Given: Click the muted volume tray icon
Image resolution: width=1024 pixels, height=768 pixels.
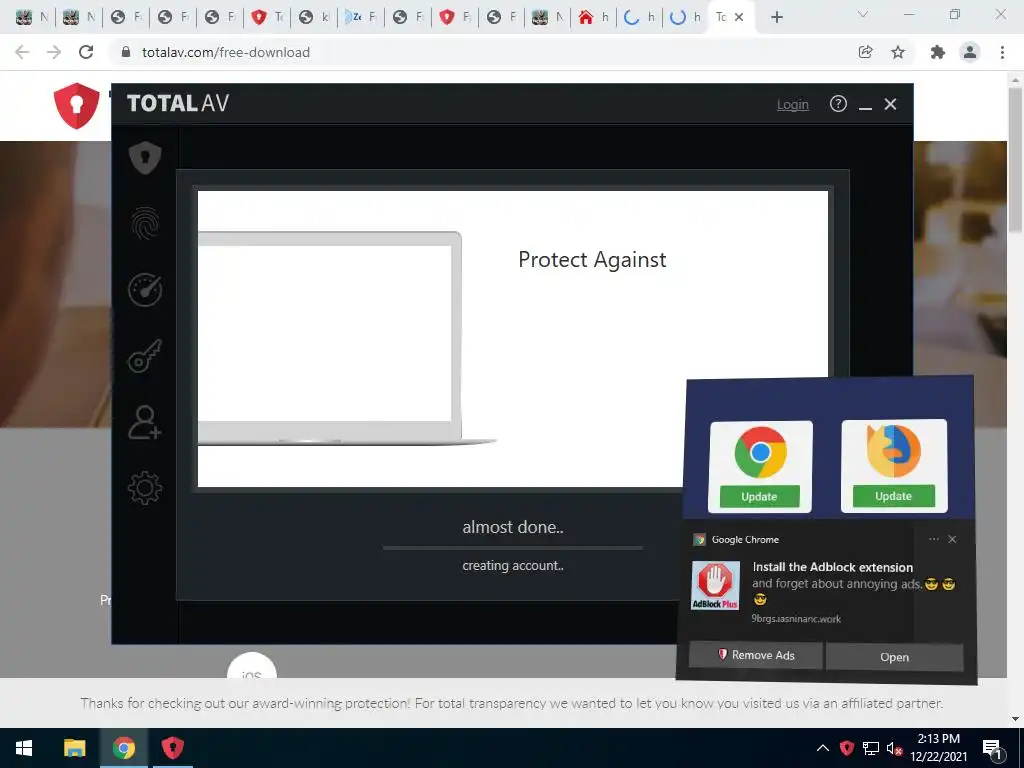Looking at the screenshot, I should coord(894,748).
